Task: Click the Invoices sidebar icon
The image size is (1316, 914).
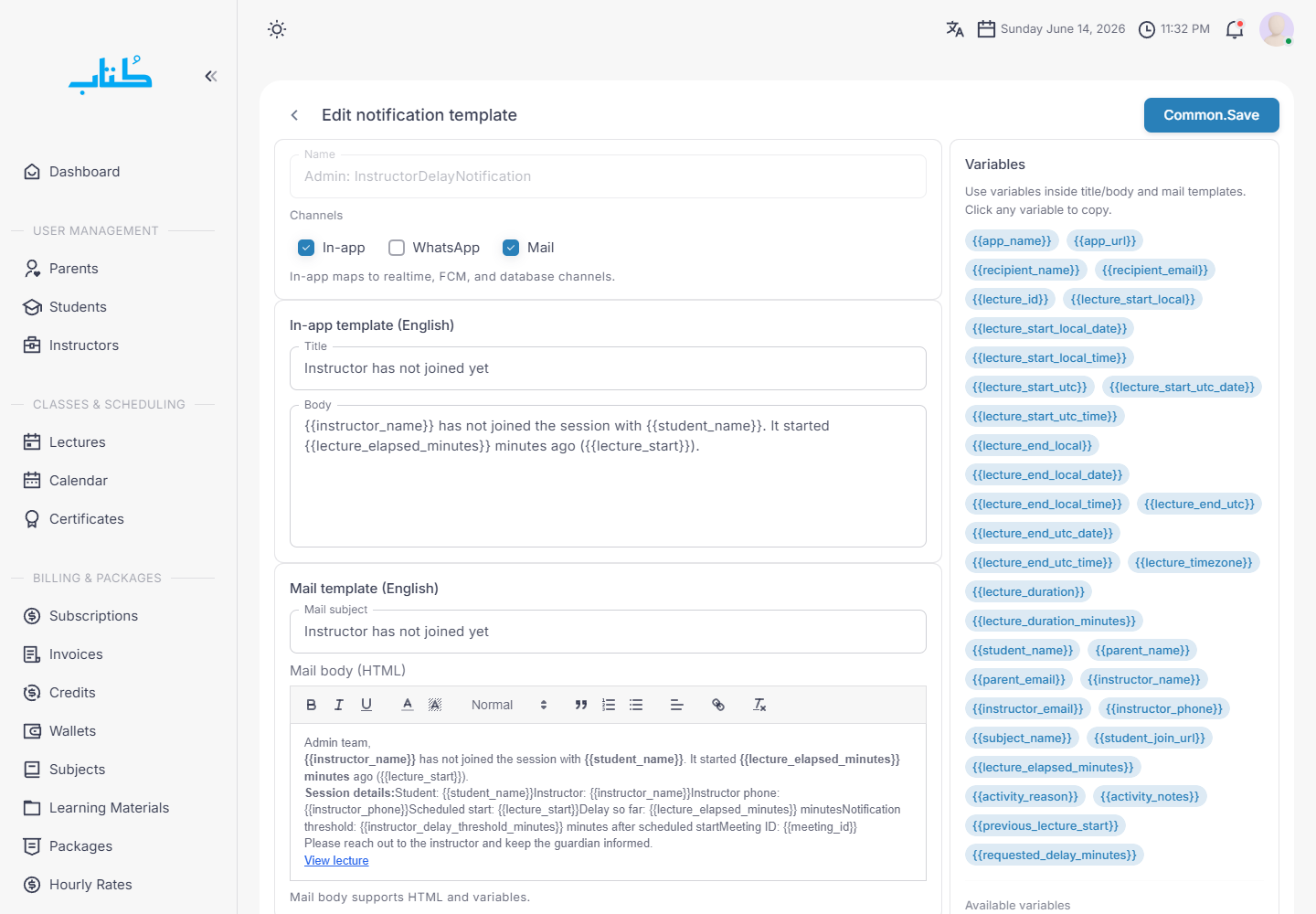Action: (32, 654)
